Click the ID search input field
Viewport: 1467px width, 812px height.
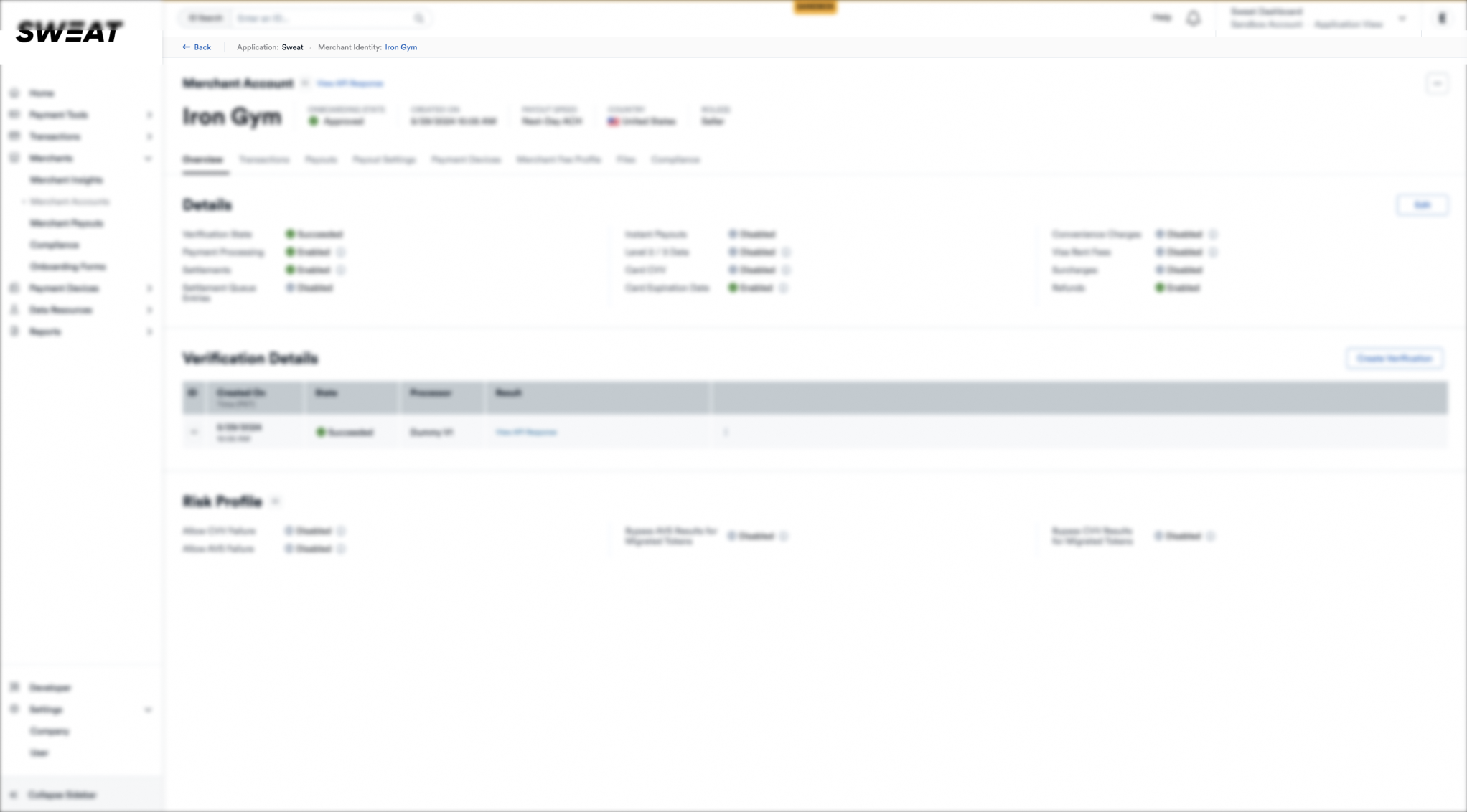[323, 19]
